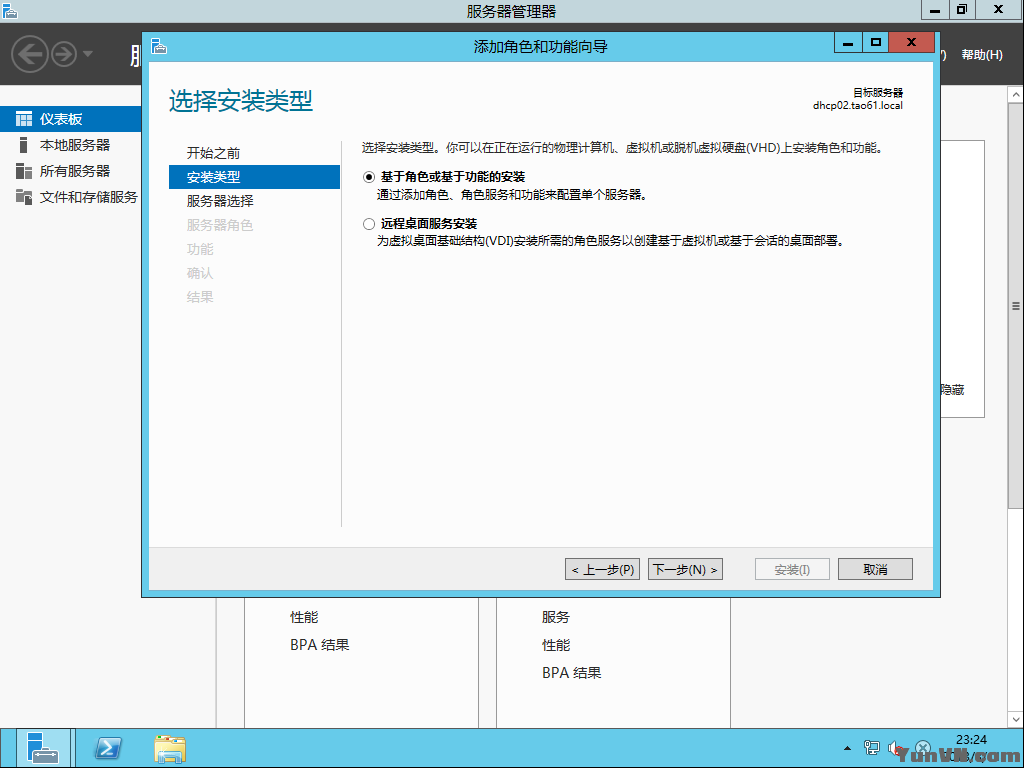The image size is (1024, 768).
Task: Select the 安装类型 wizard step
Action: [254, 177]
